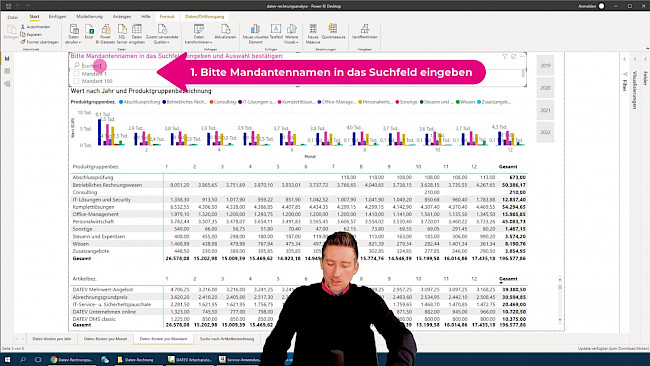
Task: Open the Format ribbon tab
Action: pyautogui.click(x=167, y=17)
